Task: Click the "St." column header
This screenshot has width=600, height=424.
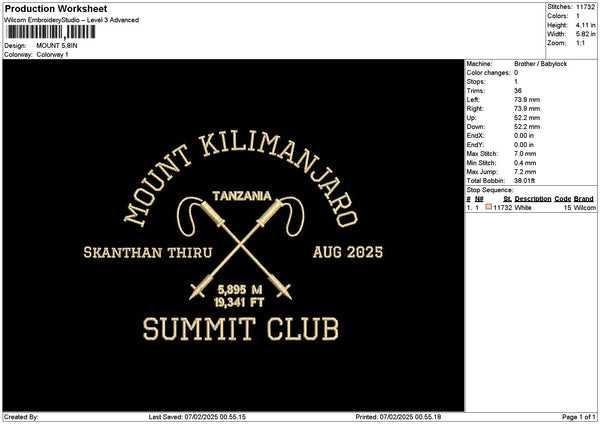Action: point(507,199)
